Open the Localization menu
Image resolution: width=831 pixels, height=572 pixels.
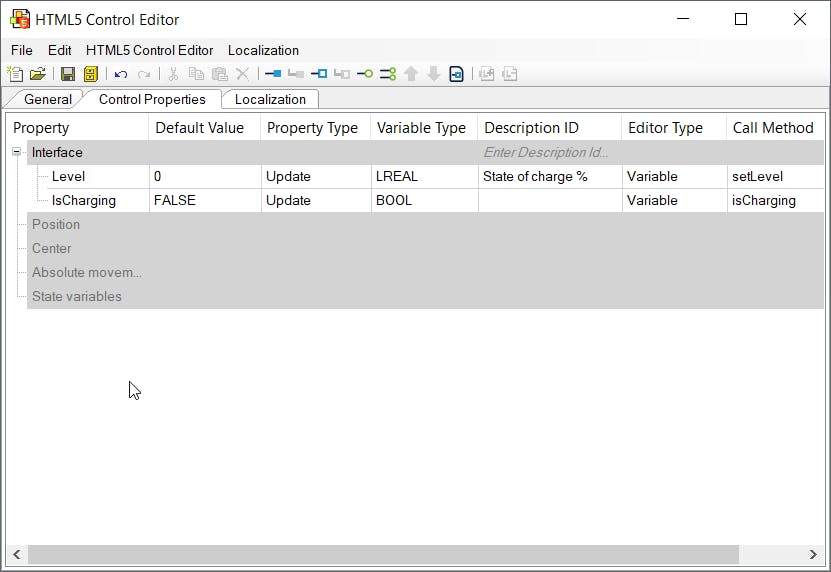pyautogui.click(x=263, y=50)
